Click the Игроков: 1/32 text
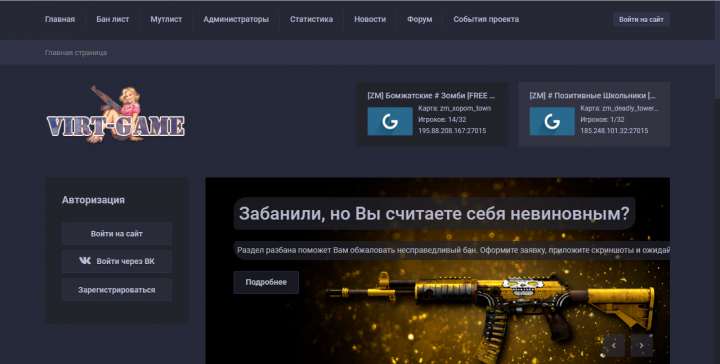Screen dimensions: 720x364 coord(602,120)
